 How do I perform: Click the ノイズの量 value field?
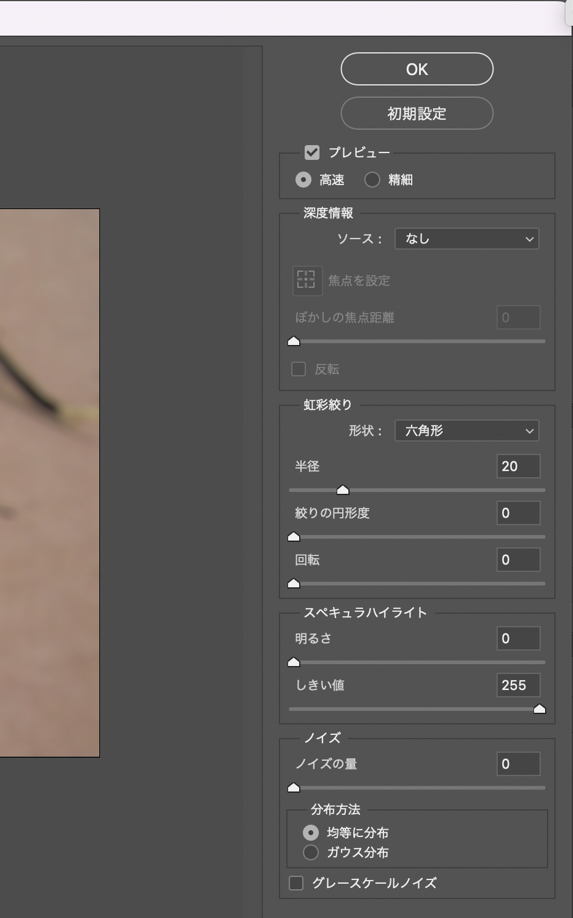[518, 763]
